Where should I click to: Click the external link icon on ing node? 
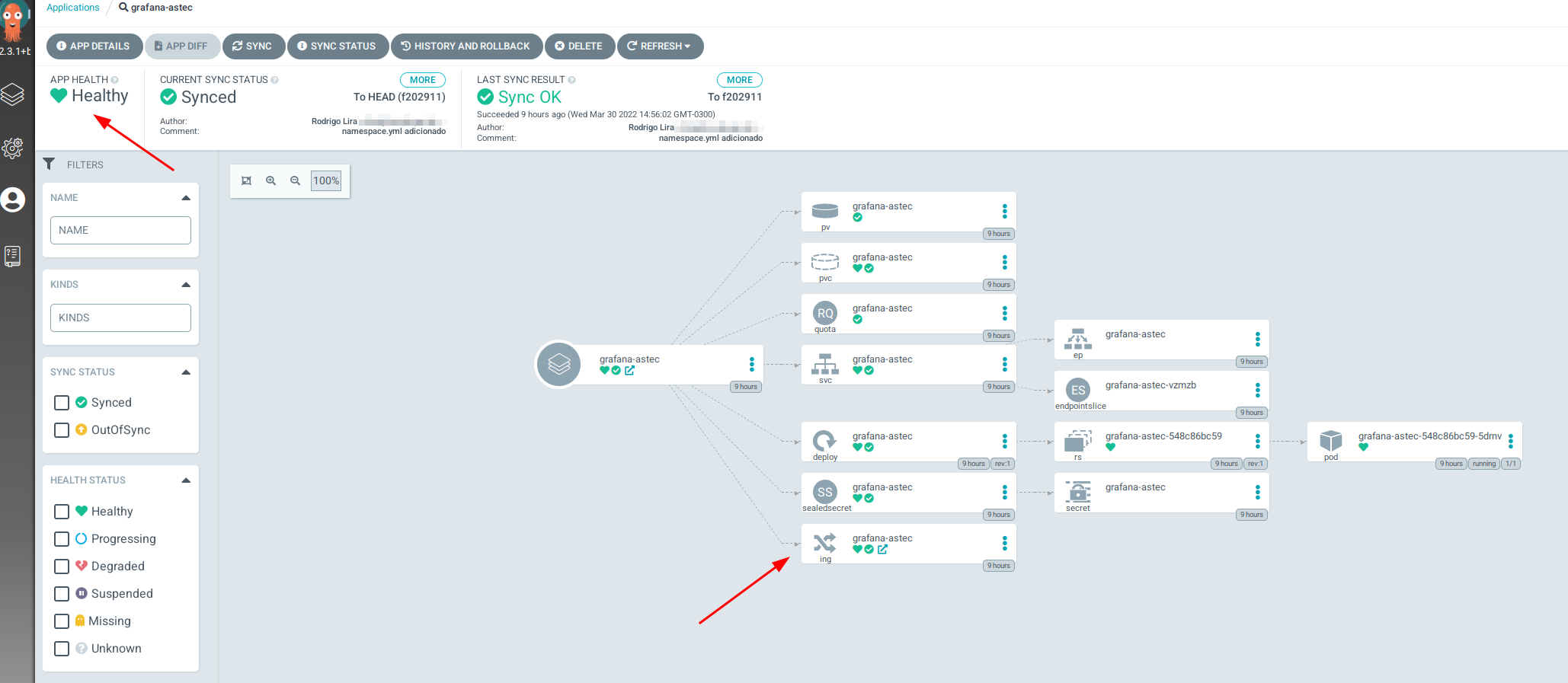pyautogui.click(x=882, y=549)
